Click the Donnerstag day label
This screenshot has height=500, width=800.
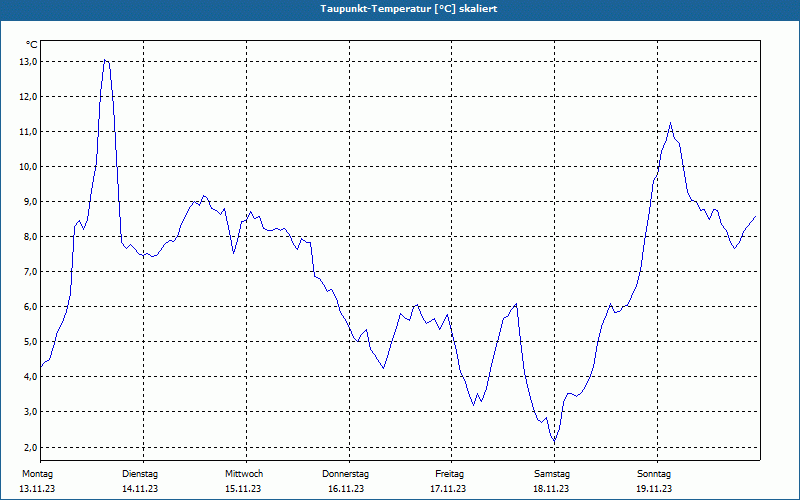345,474
